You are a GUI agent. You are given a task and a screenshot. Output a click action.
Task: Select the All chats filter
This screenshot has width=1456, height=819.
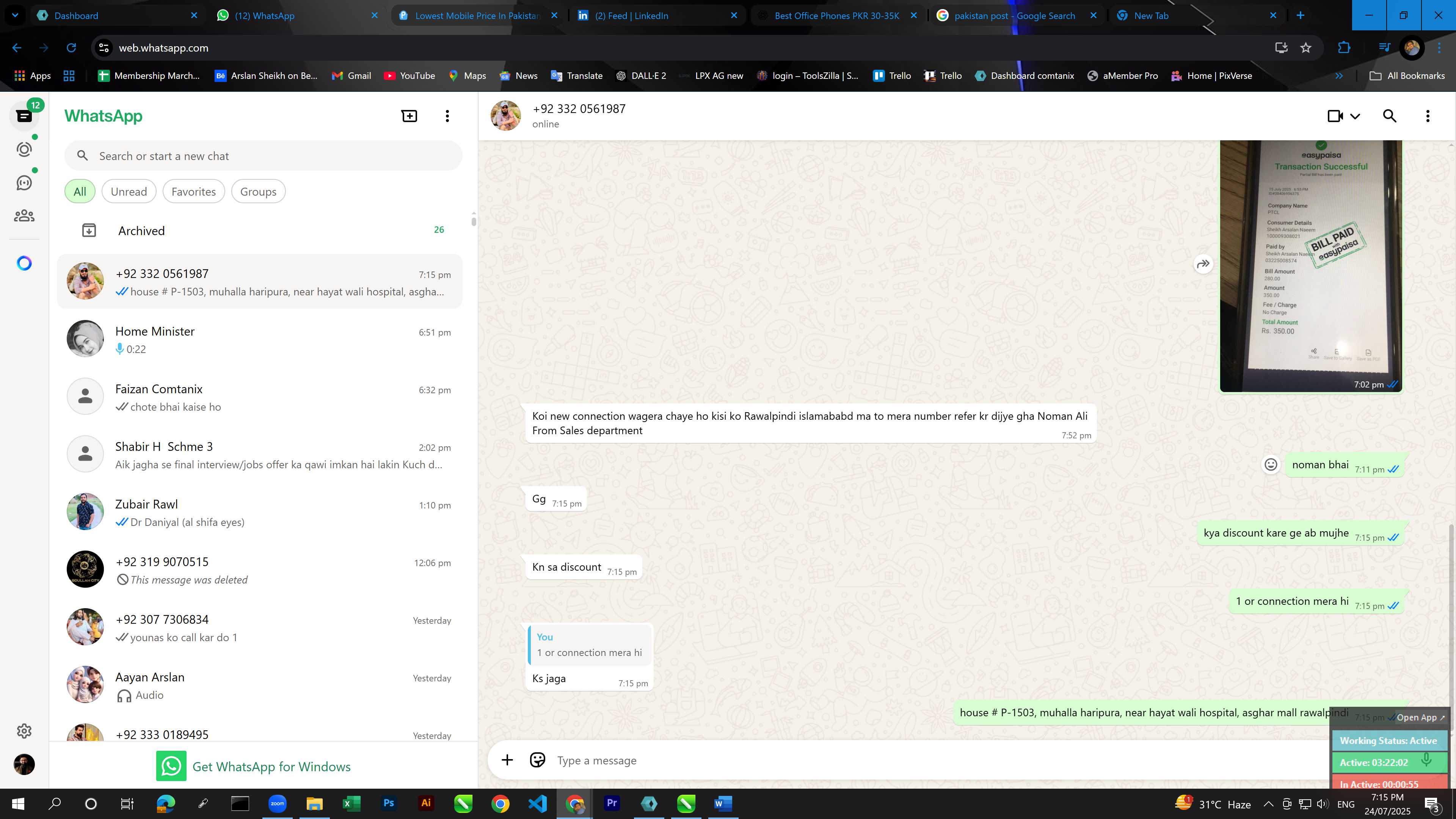click(x=80, y=191)
